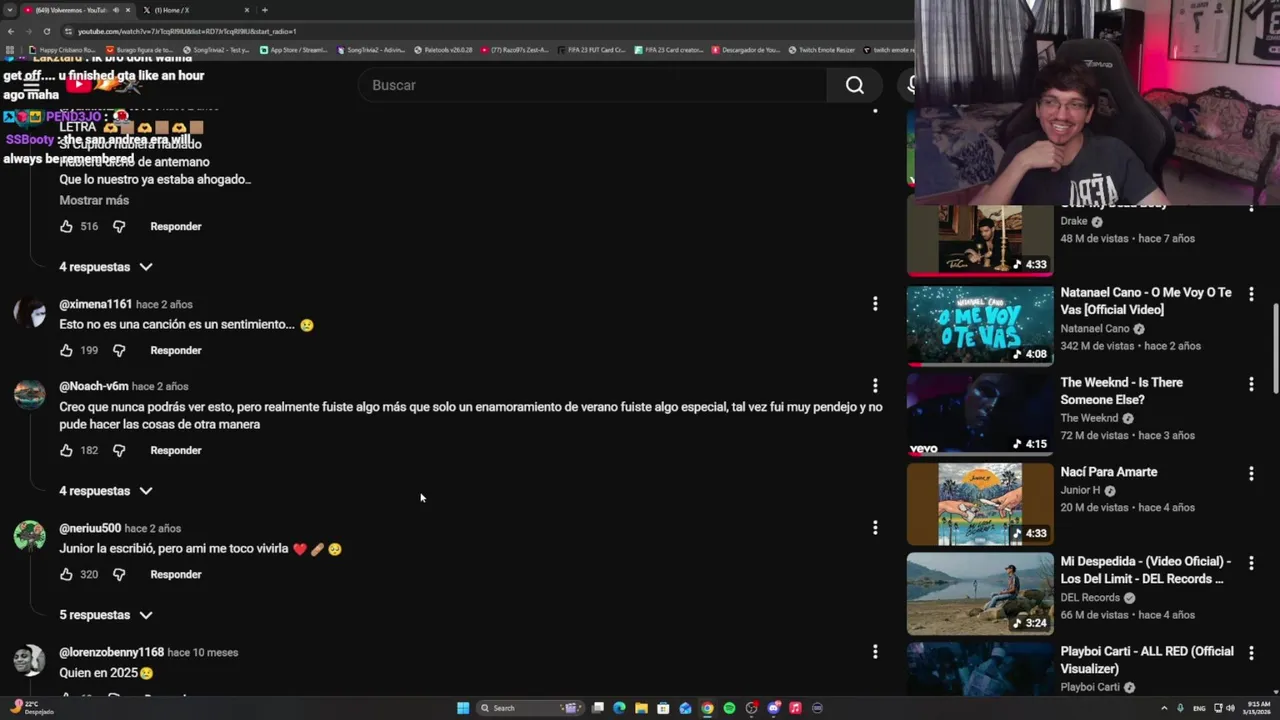1280x720 pixels.
Task: Open more options for Natanael Cano video
Action: click(x=1251, y=294)
